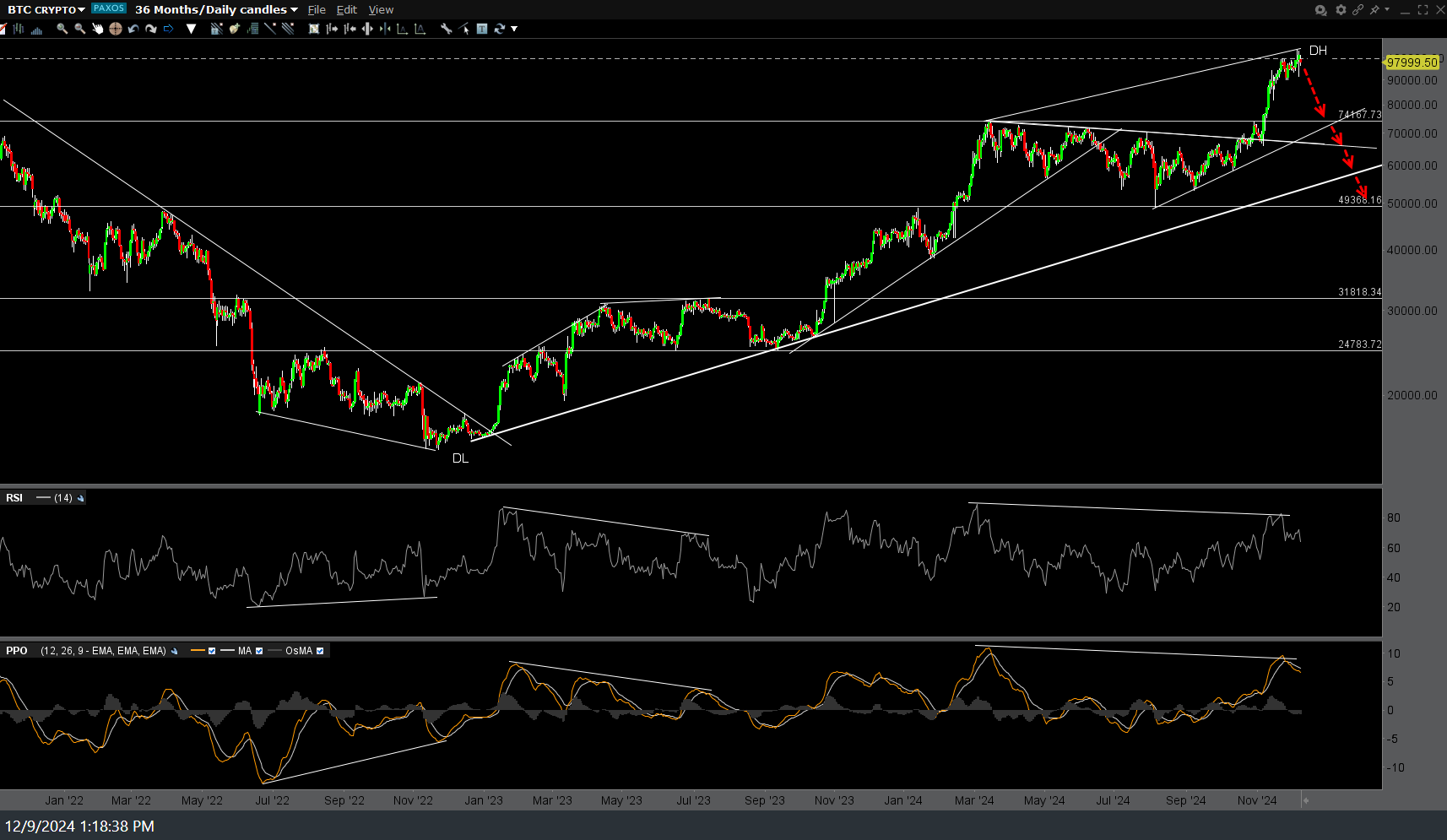
Task: Select the hand pan tool
Action: tap(98, 29)
